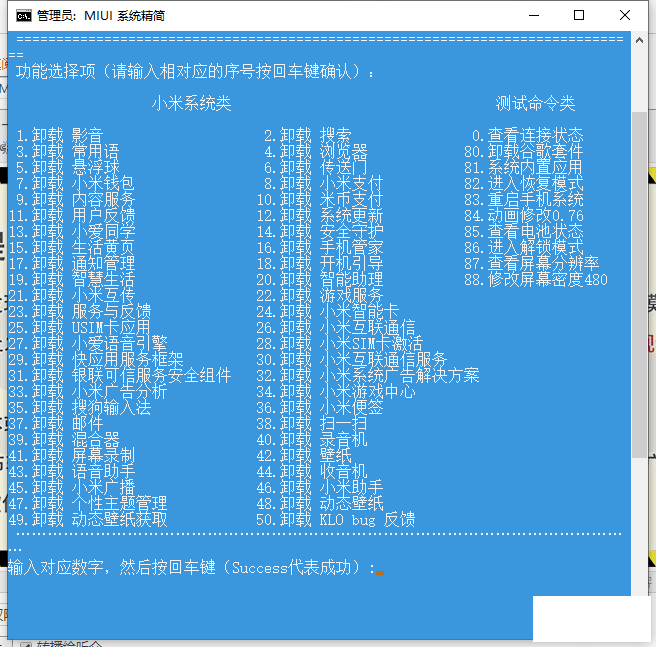The image size is (656, 647).
Task: Click option 14. 卸载 安全守护
Action: [320, 231]
